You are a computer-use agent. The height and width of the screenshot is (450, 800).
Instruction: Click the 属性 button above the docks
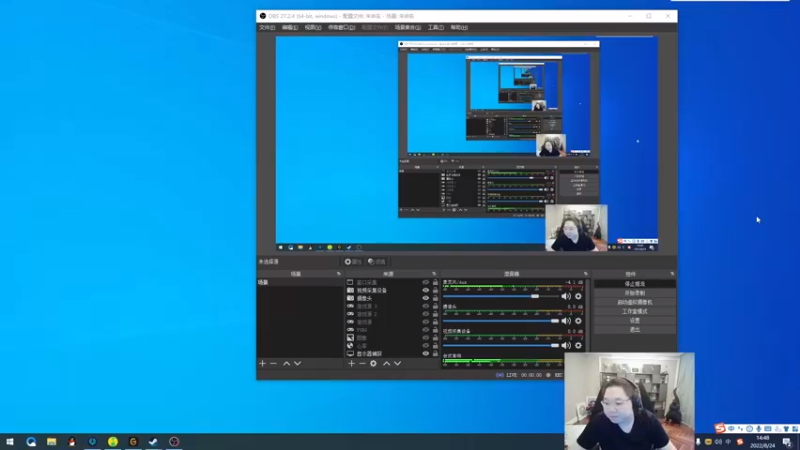click(353, 262)
